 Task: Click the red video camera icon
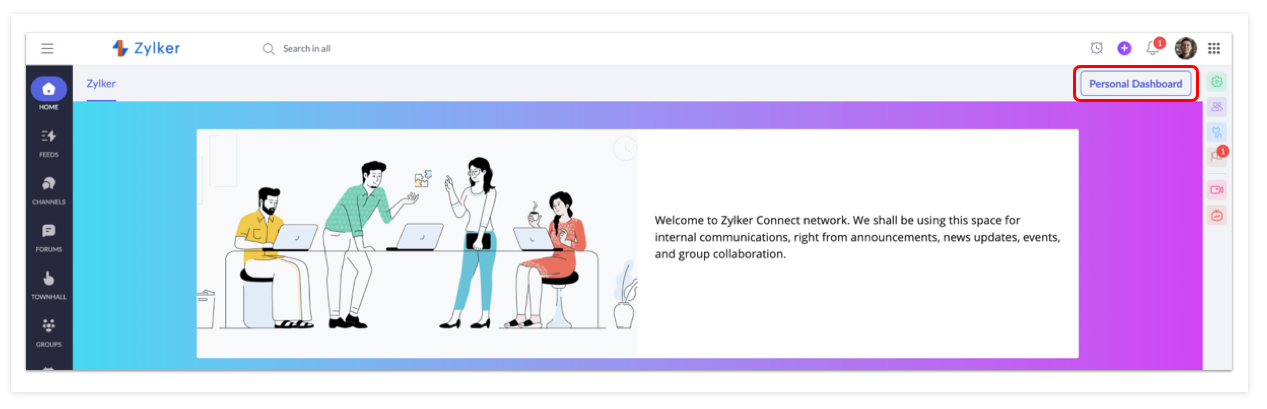[1217, 190]
